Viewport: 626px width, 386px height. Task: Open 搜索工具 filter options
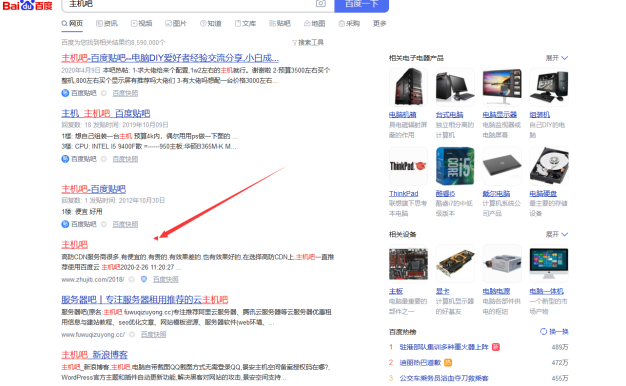coord(308,42)
